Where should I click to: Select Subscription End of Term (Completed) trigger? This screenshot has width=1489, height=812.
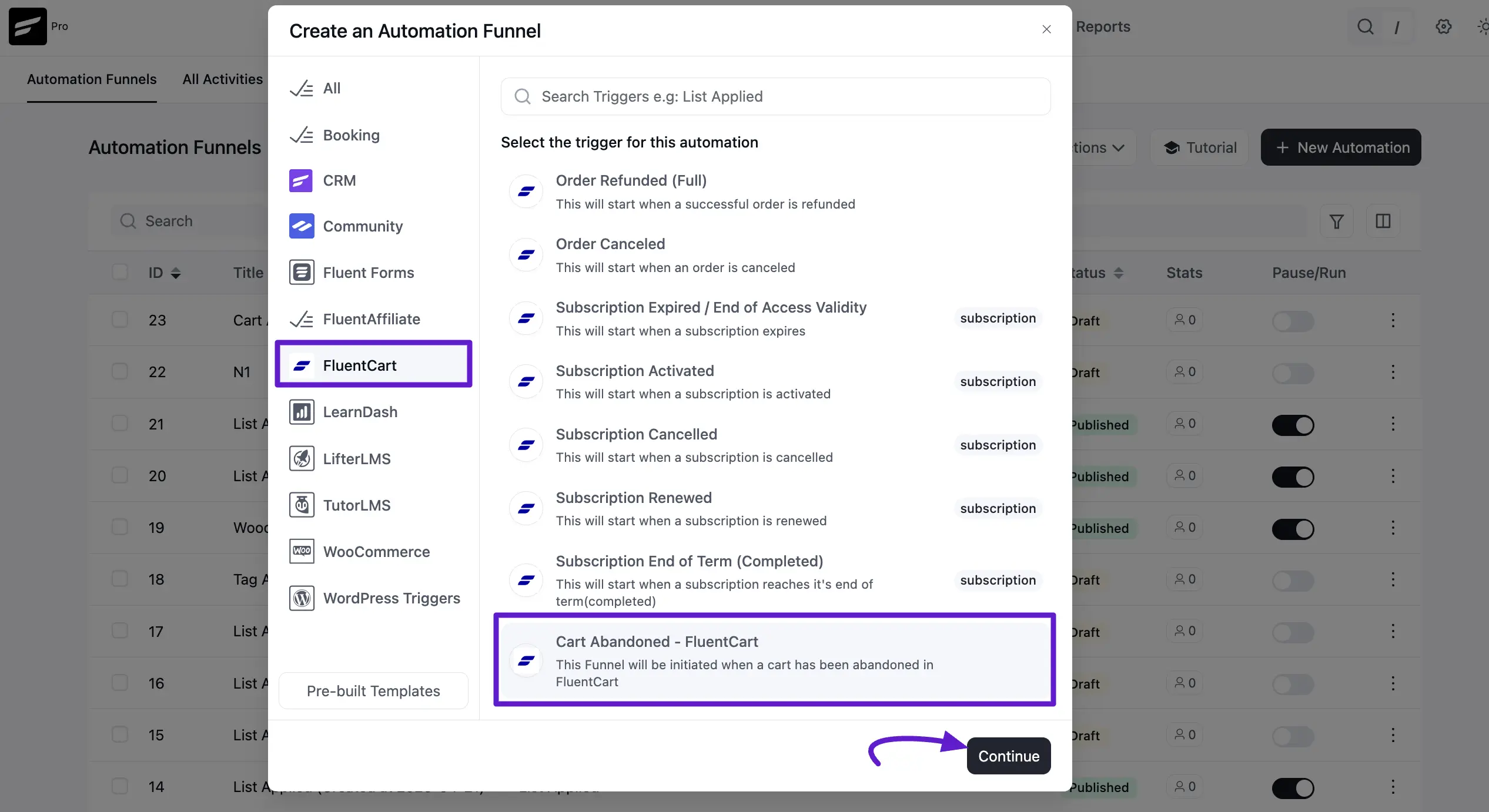pyautogui.click(x=775, y=581)
